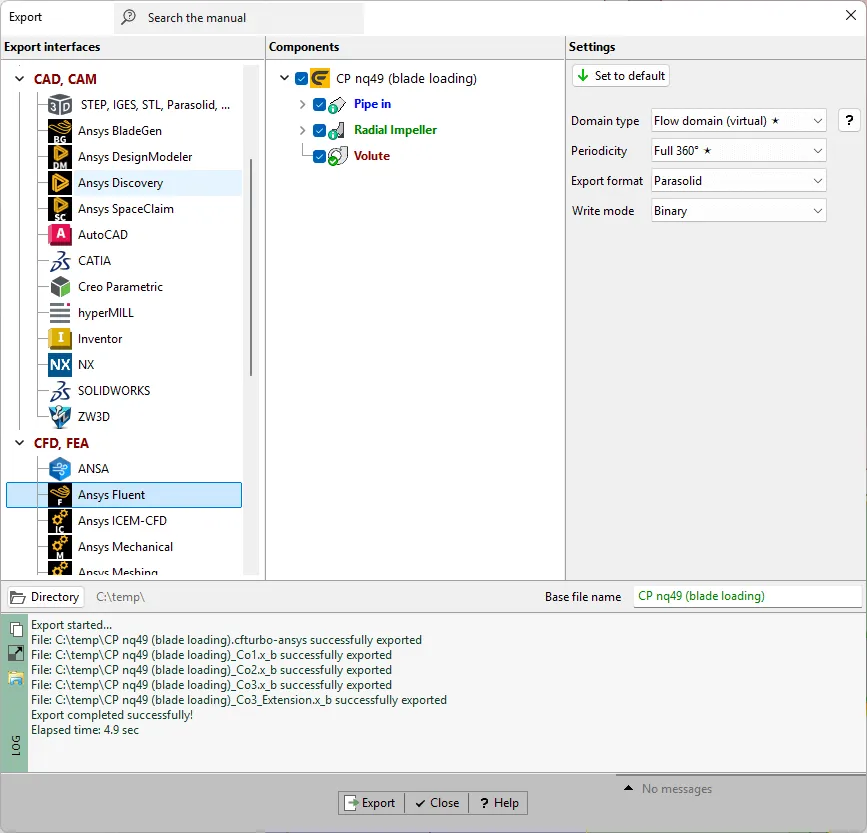Open the Export format dropdown
867x833 pixels.
pyautogui.click(x=739, y=181)
